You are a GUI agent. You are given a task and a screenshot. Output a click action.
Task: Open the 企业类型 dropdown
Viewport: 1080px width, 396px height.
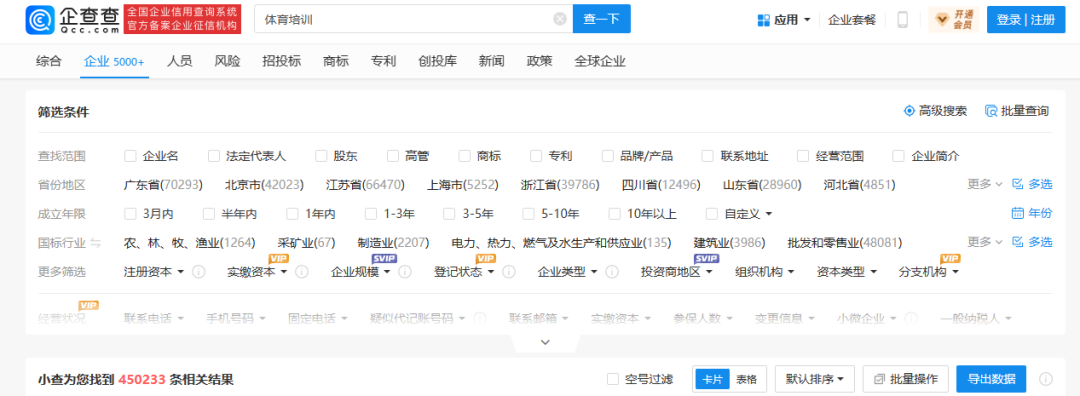click(x=568, y=272)
